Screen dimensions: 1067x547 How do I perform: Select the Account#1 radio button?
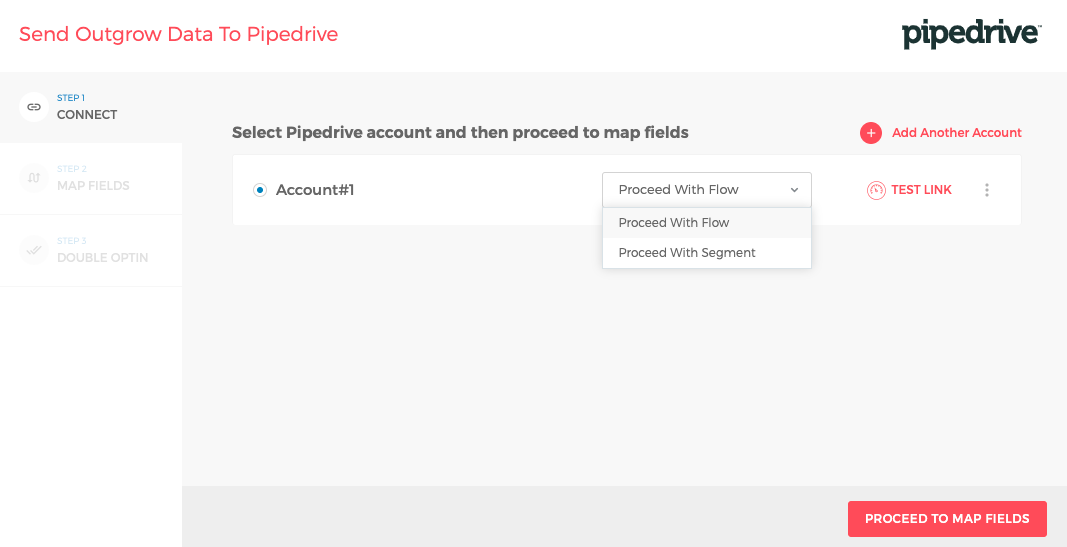tap(260, 190)
